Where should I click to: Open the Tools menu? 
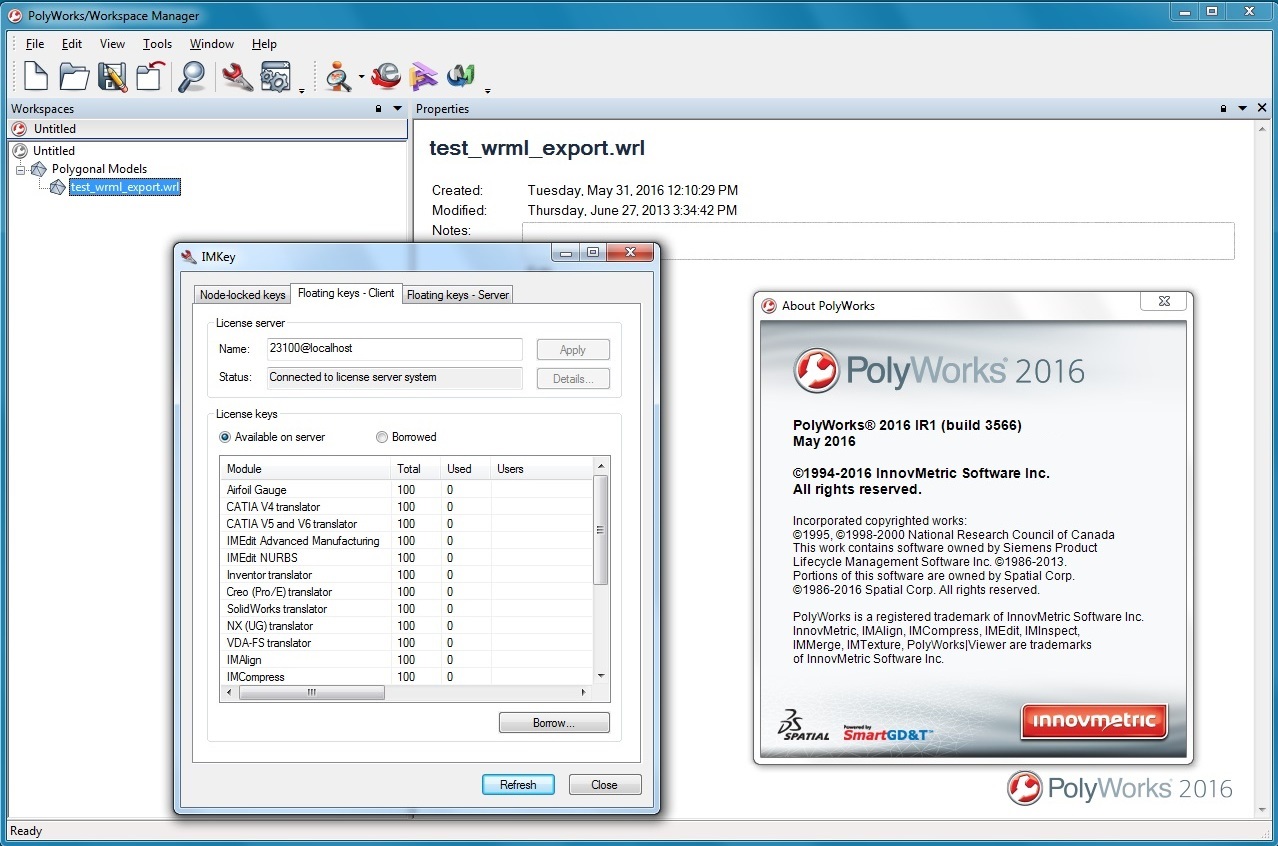click(158, 44)
